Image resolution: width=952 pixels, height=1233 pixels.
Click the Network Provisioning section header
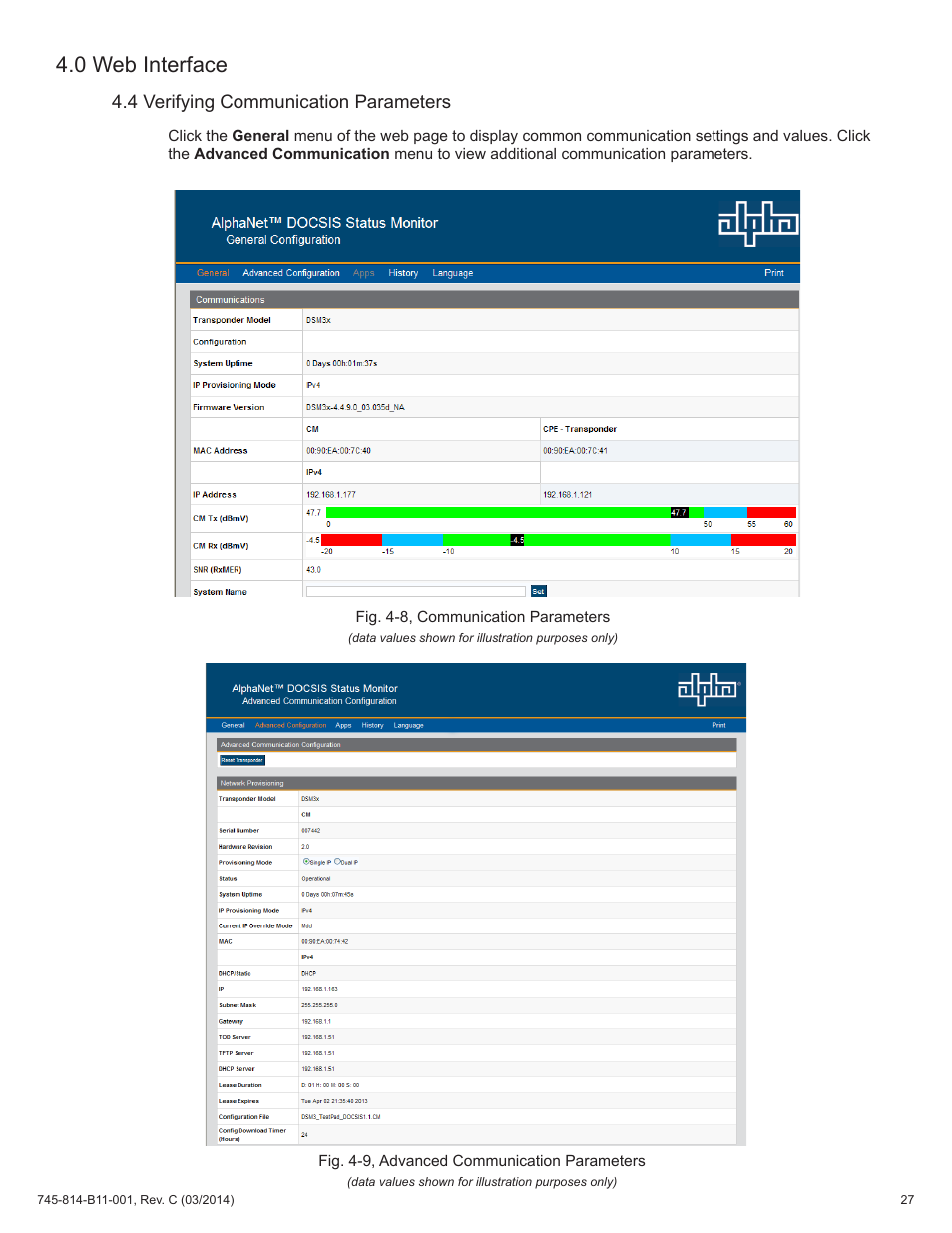[x=476, y=783]
